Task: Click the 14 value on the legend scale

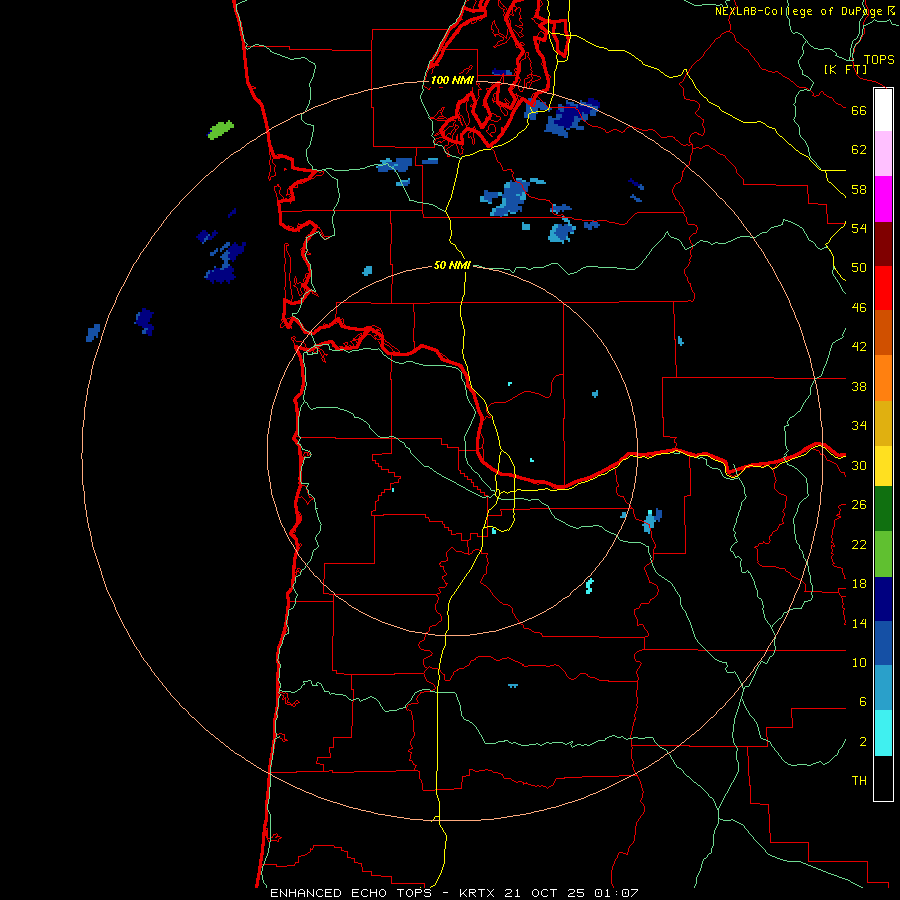Action: (x=859, y=623)
